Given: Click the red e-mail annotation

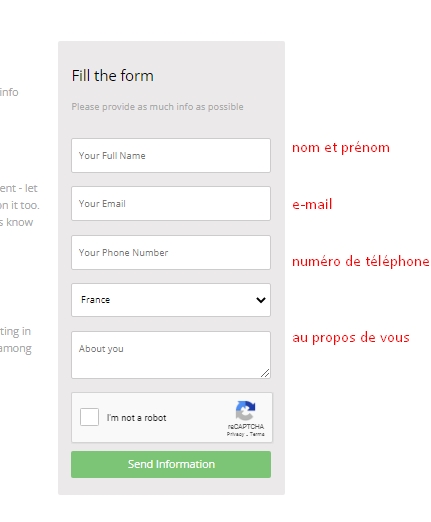Looking at the screenshot, I should (x=312, y=204).
